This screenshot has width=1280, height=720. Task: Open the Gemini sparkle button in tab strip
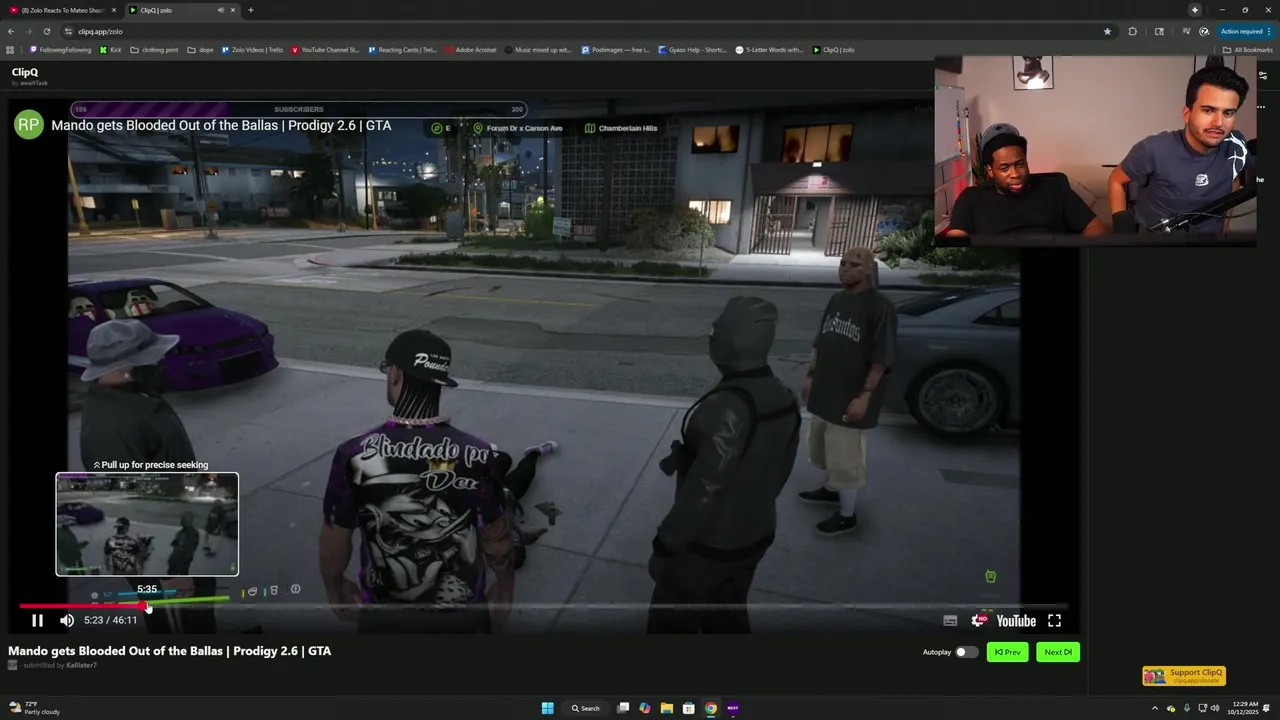[1194, 10]
